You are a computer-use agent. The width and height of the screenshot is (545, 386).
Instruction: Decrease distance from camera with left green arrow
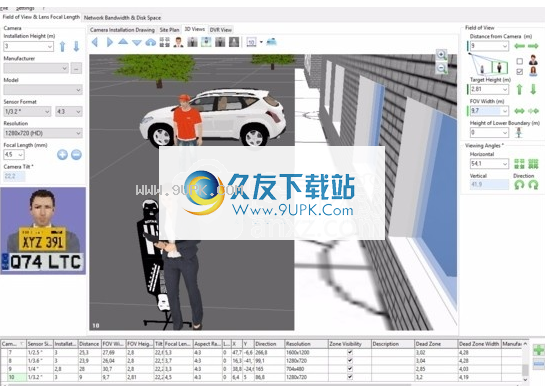pyautogui.click(x=520, y=46)
